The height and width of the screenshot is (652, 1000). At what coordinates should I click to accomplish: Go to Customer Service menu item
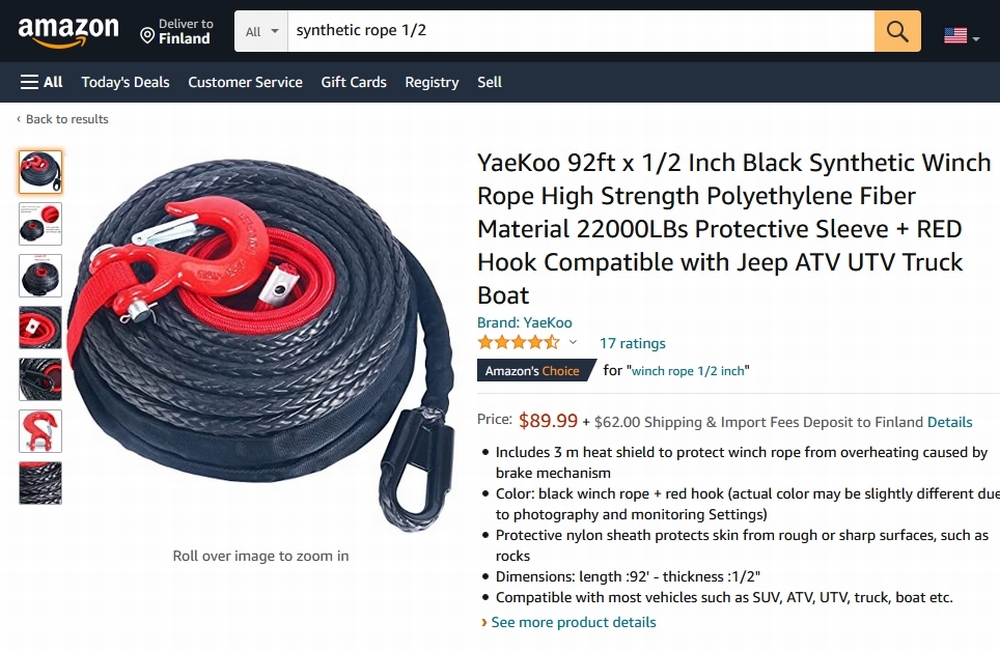[x=245, y=82]
